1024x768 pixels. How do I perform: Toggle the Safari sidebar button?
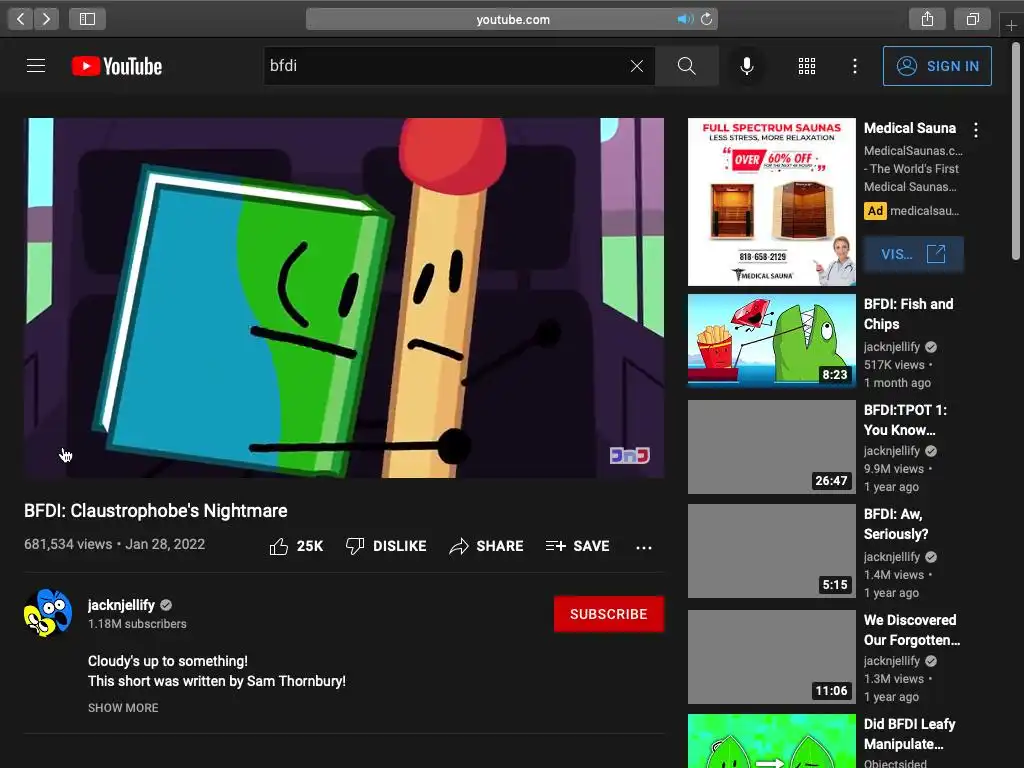(88, 19)
